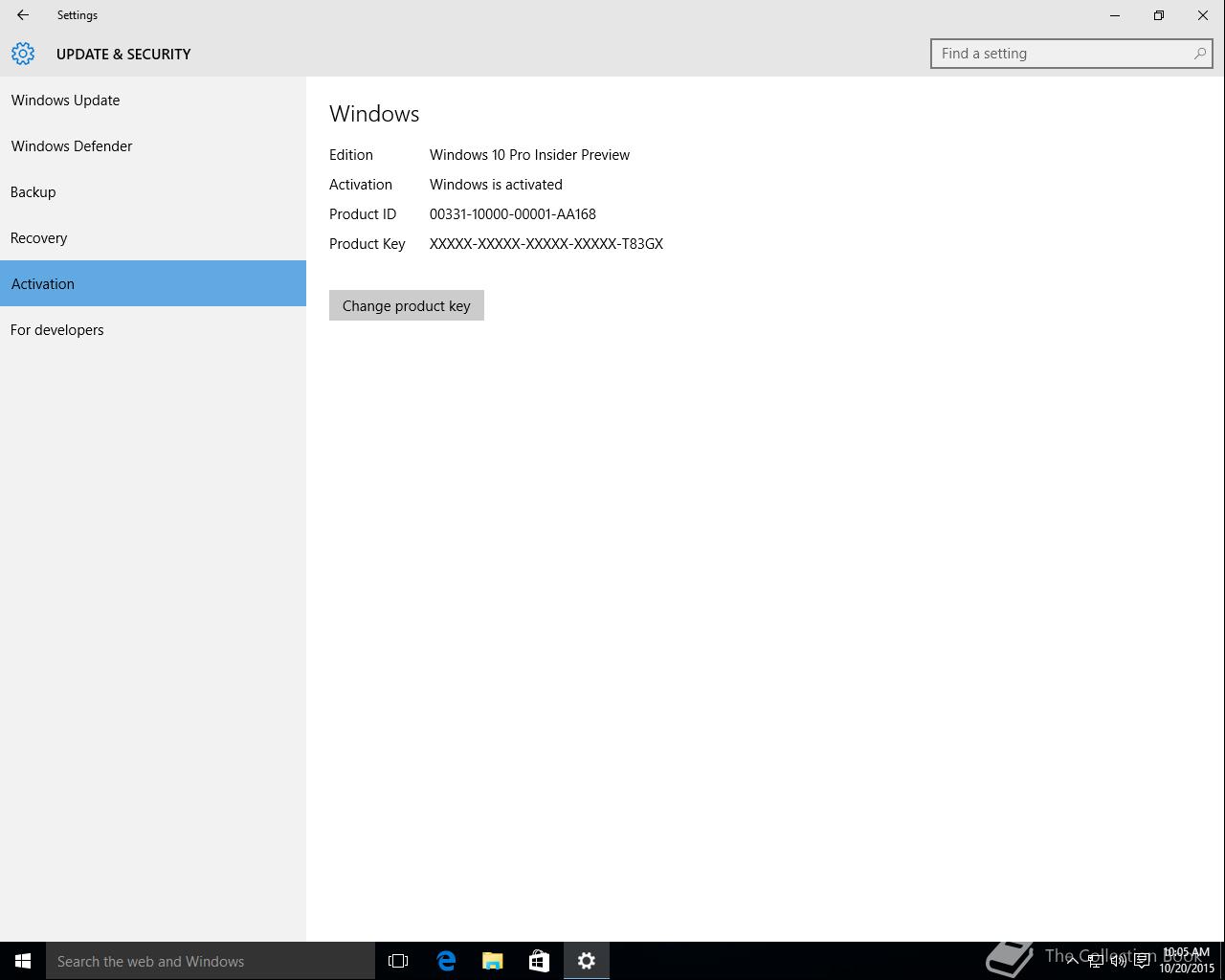Viewport: 1225px width, 980px height.
Task: Open the Recovery section
Action: click(x=153, y=237)
